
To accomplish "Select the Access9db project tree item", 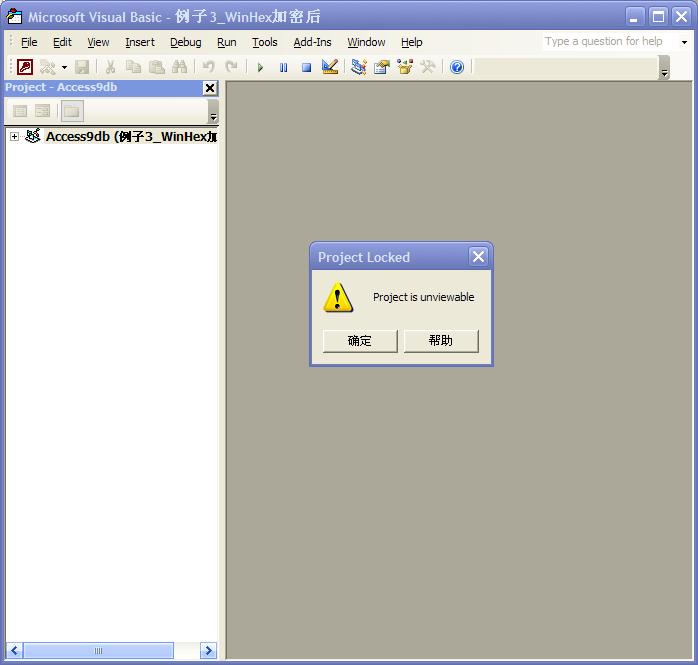I will tap(131, 136).
